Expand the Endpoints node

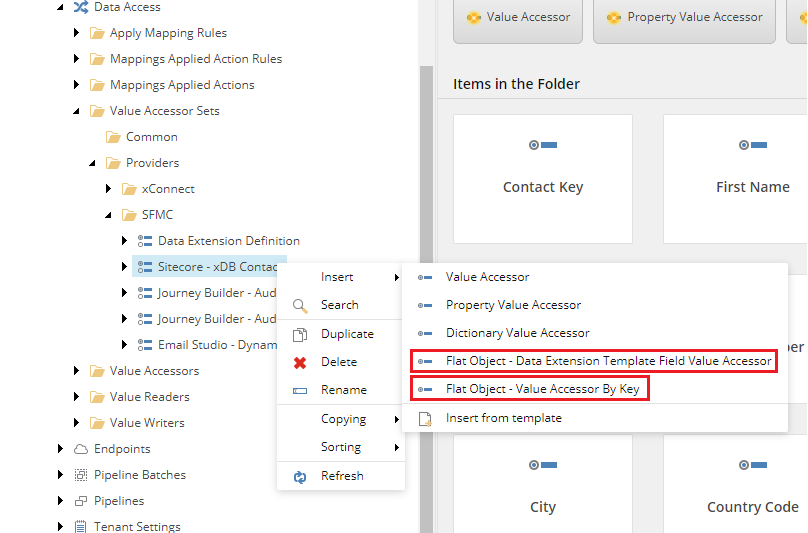point(60,448)
